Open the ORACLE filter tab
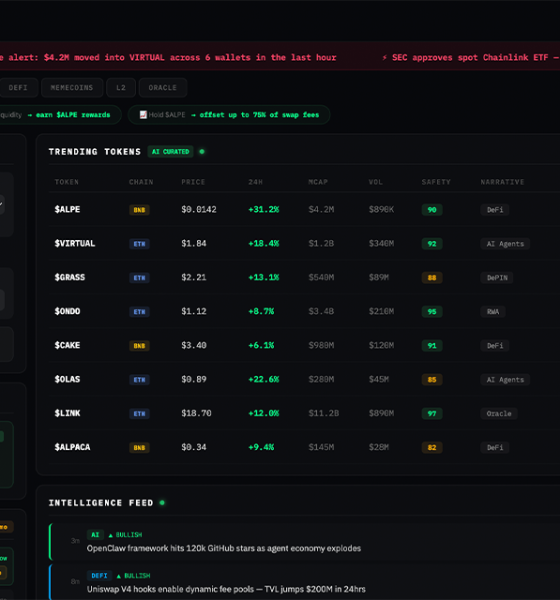The width and height of the screenshot is (560, 600). click(163, 88)
